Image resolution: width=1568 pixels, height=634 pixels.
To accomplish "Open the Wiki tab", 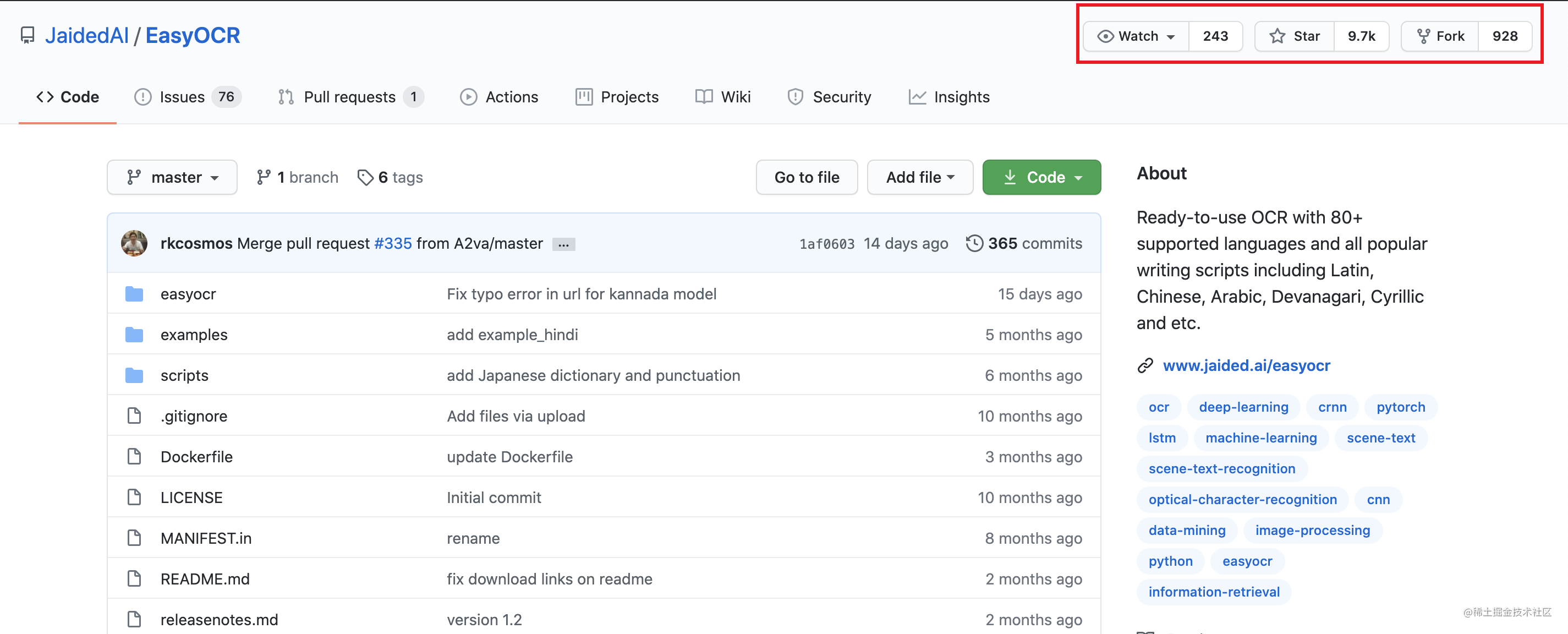I will 723,97.
